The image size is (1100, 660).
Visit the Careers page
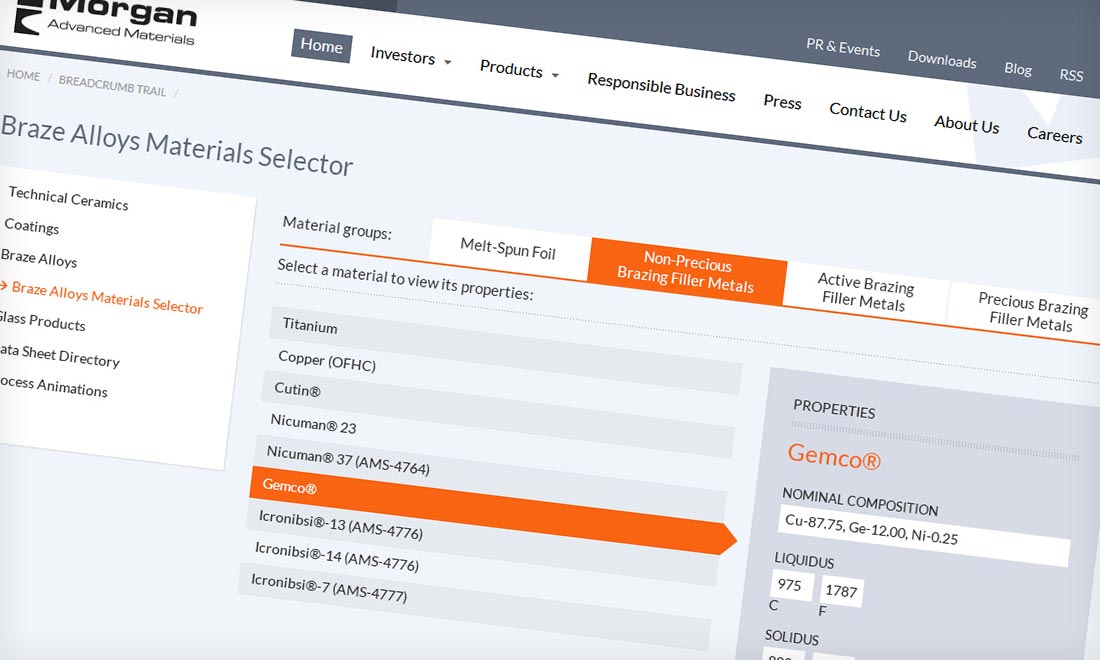pyautogui.click(x=1054, y=134)
